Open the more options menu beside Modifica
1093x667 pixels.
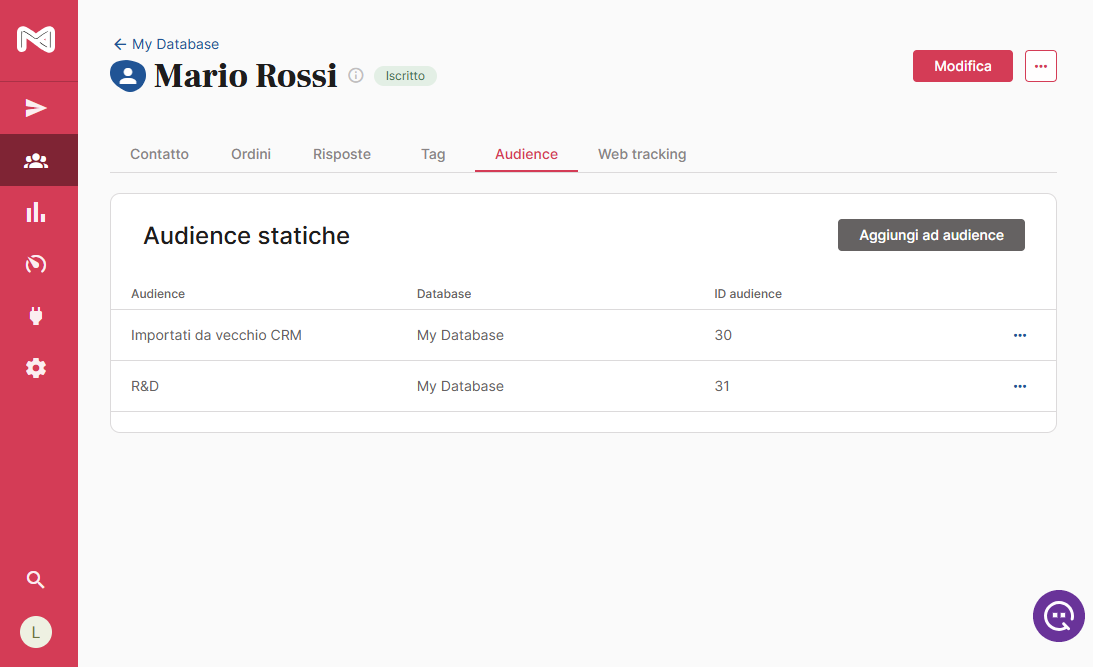1041,66
